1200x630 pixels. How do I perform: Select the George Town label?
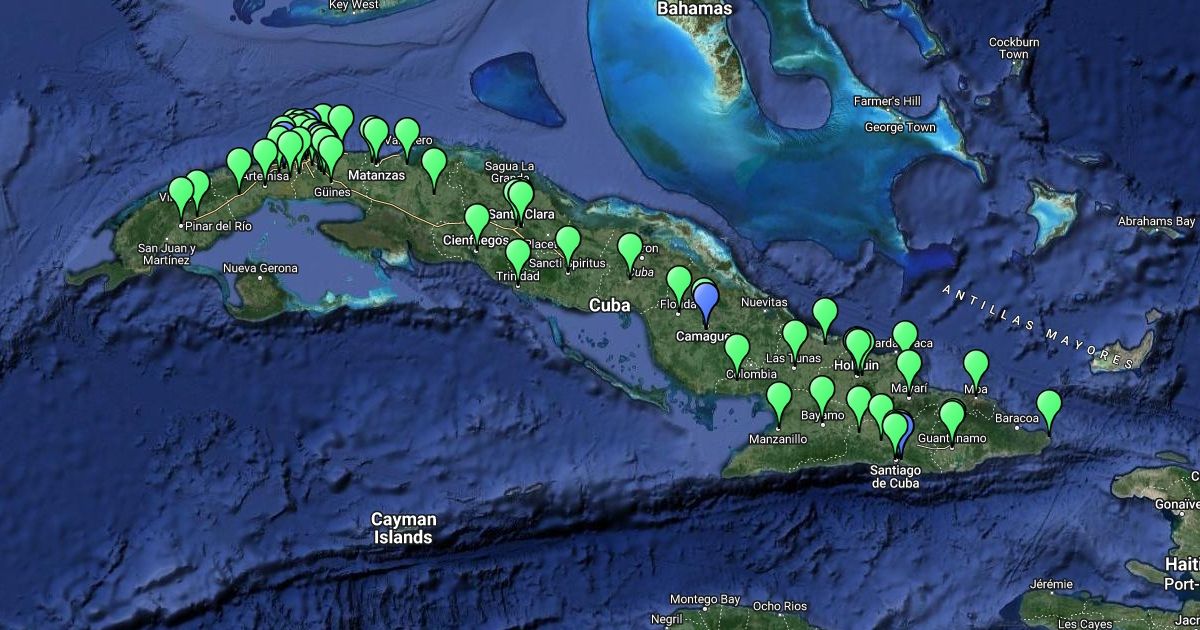(x=899, y=127)
